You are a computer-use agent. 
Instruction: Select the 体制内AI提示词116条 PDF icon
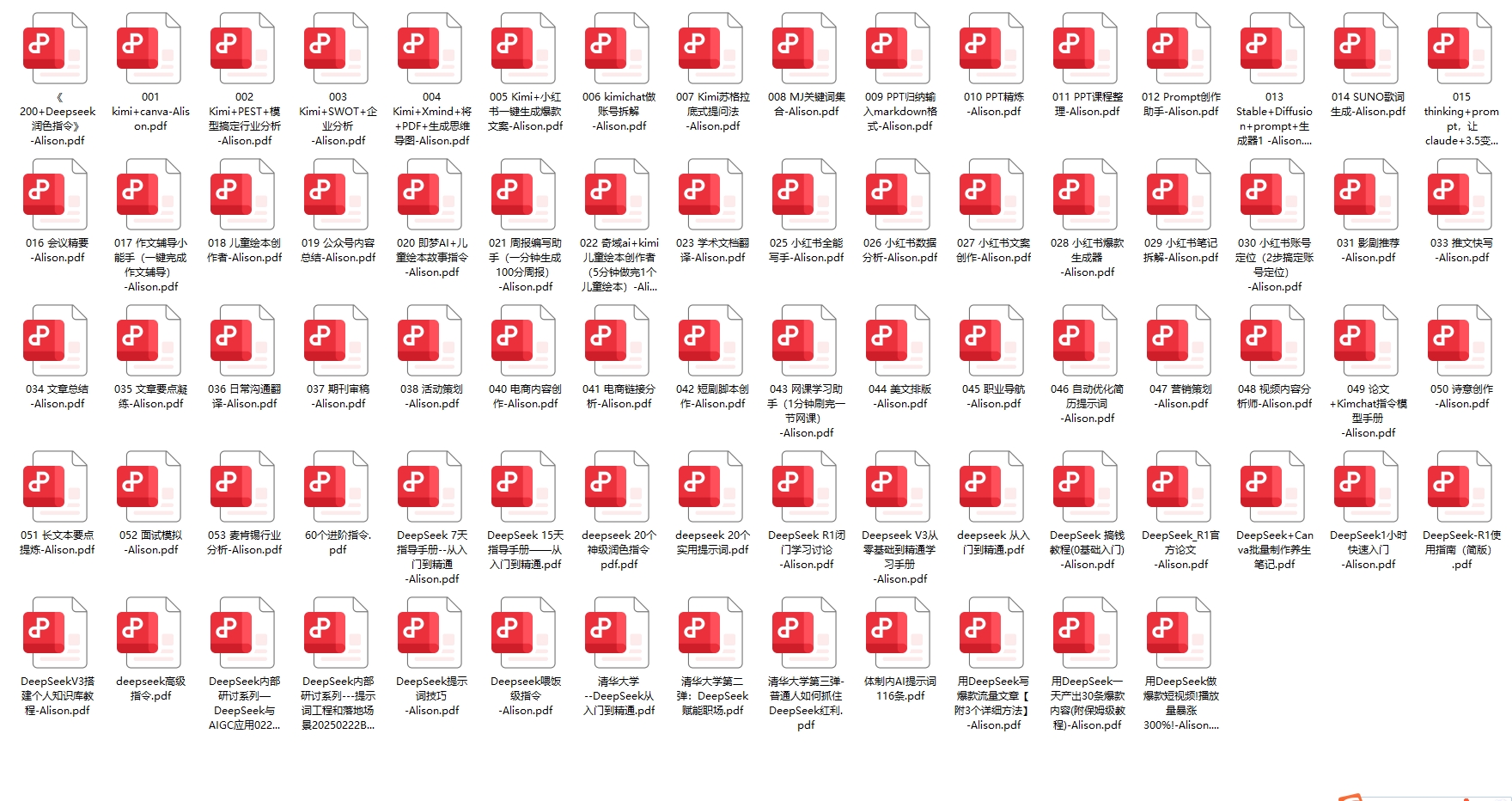(x=898, y=633)
